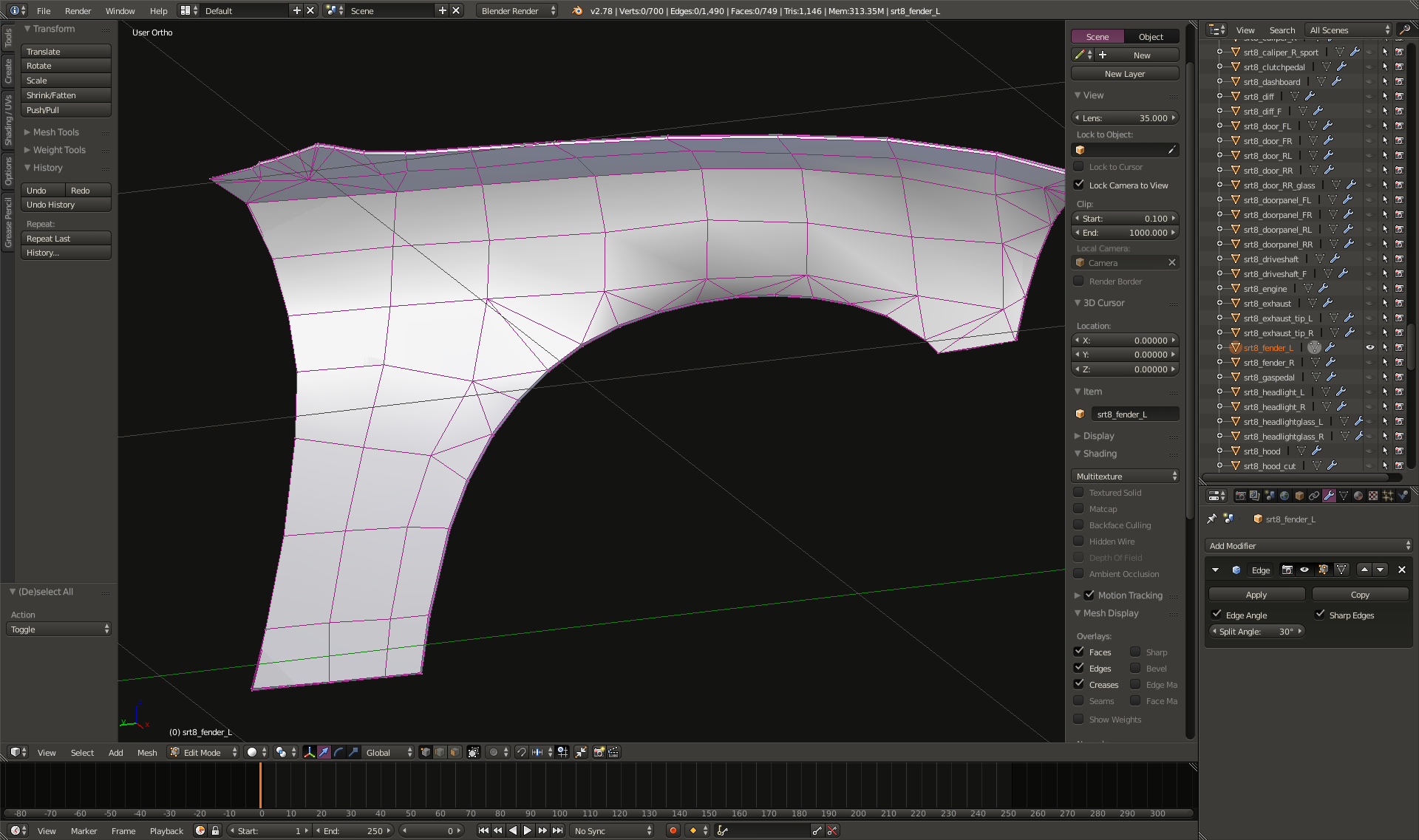Switch to face select mode
1419x840 pixels.
coord(455,752)
